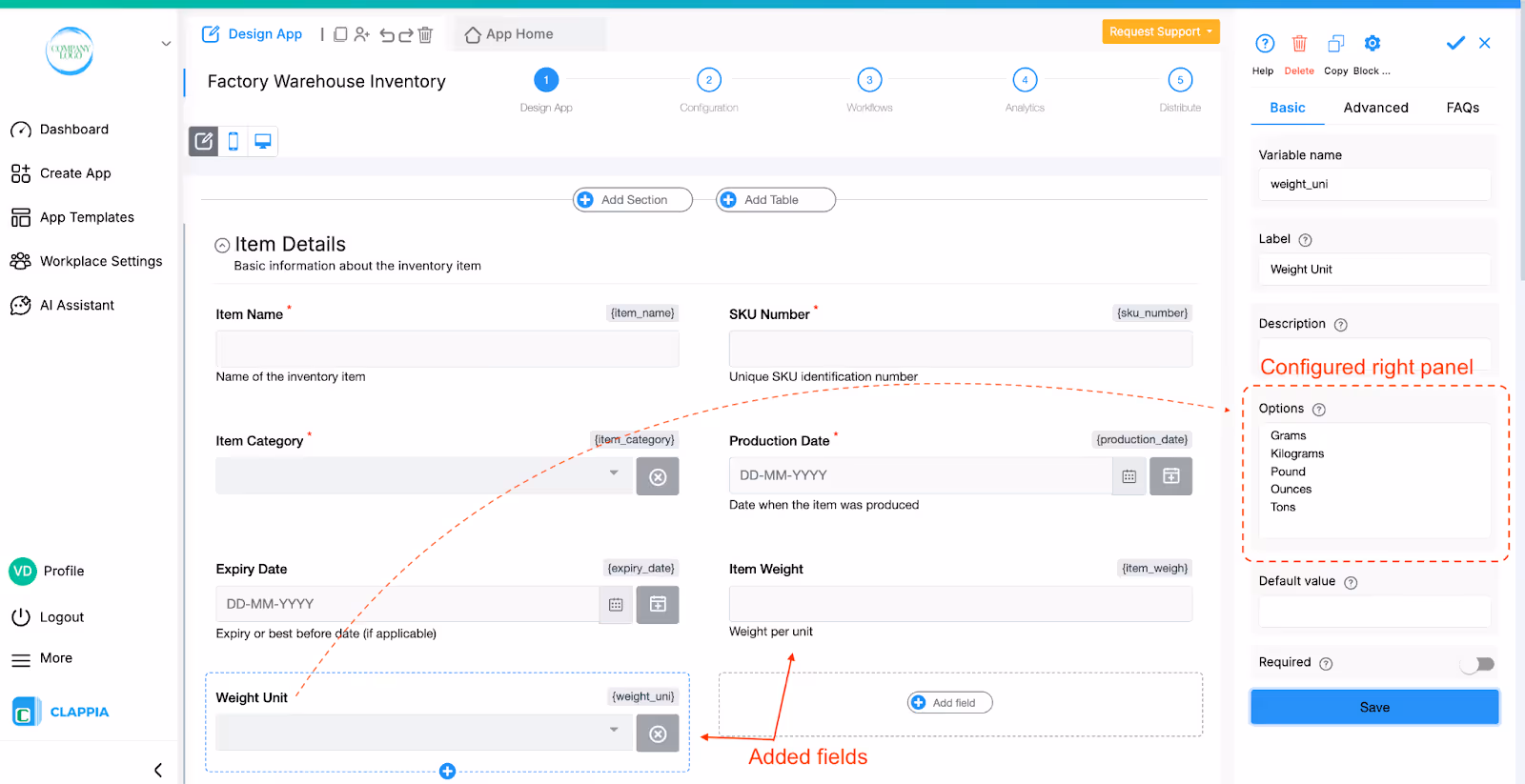Image resolution: width=1525 pixels, height=784 pixels.
Task: Open App Templates in sidebar
Action: coord(72,217)
